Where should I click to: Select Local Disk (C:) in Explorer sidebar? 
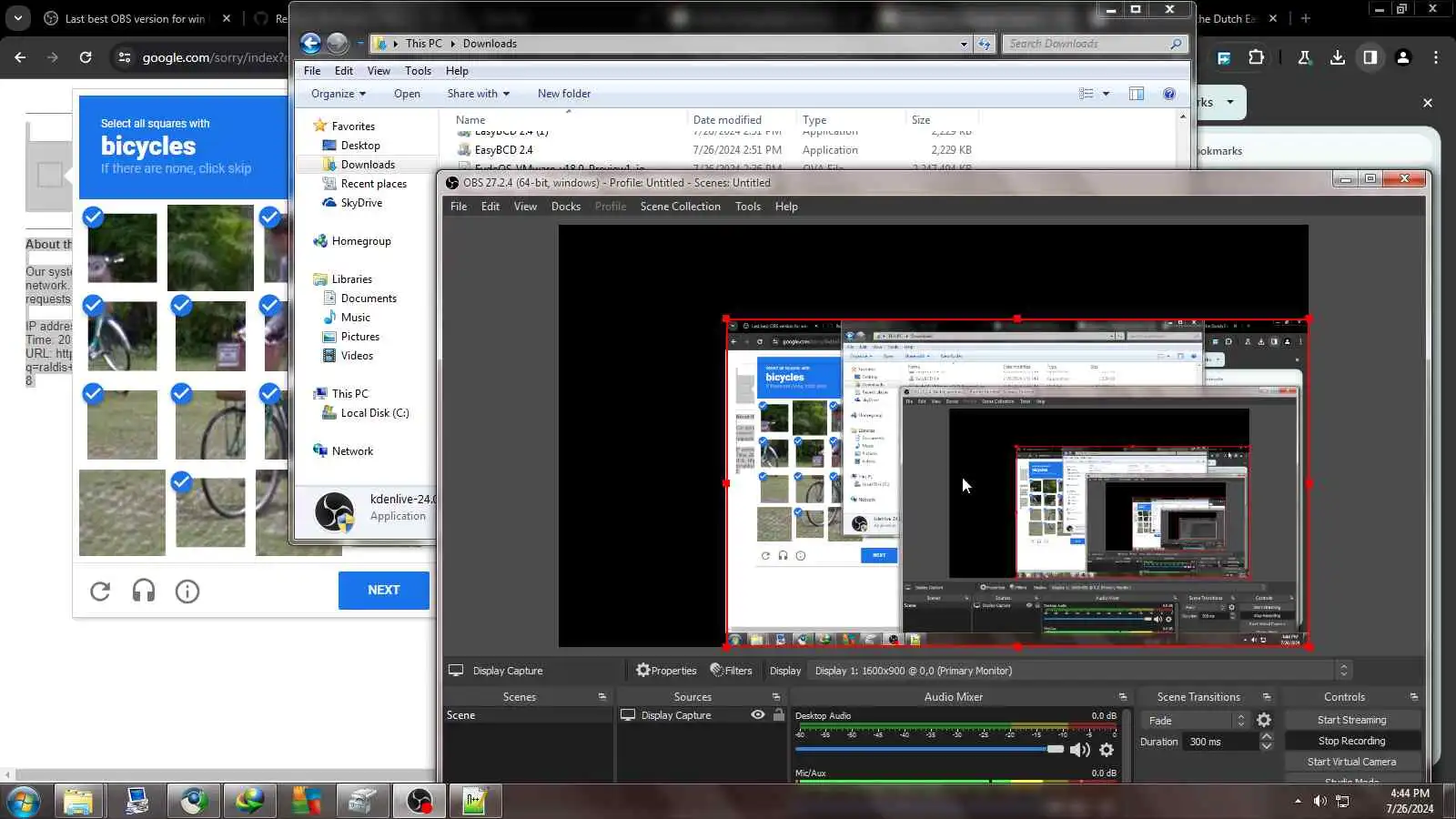click(375, 413)
